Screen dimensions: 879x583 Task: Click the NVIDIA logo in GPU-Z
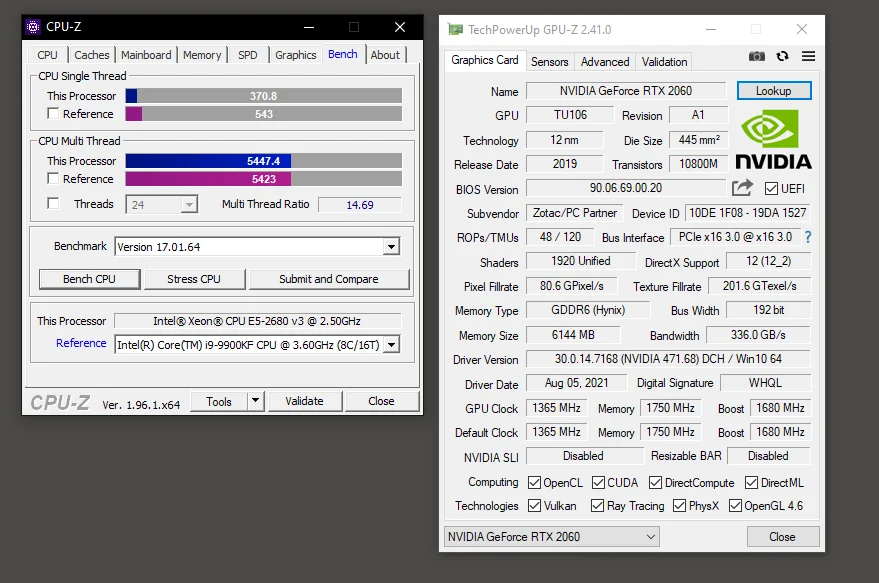tap(773, 139)
